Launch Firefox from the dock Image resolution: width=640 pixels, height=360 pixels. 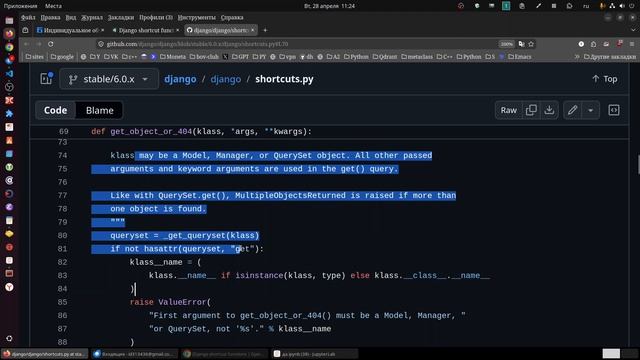point(9,33)
